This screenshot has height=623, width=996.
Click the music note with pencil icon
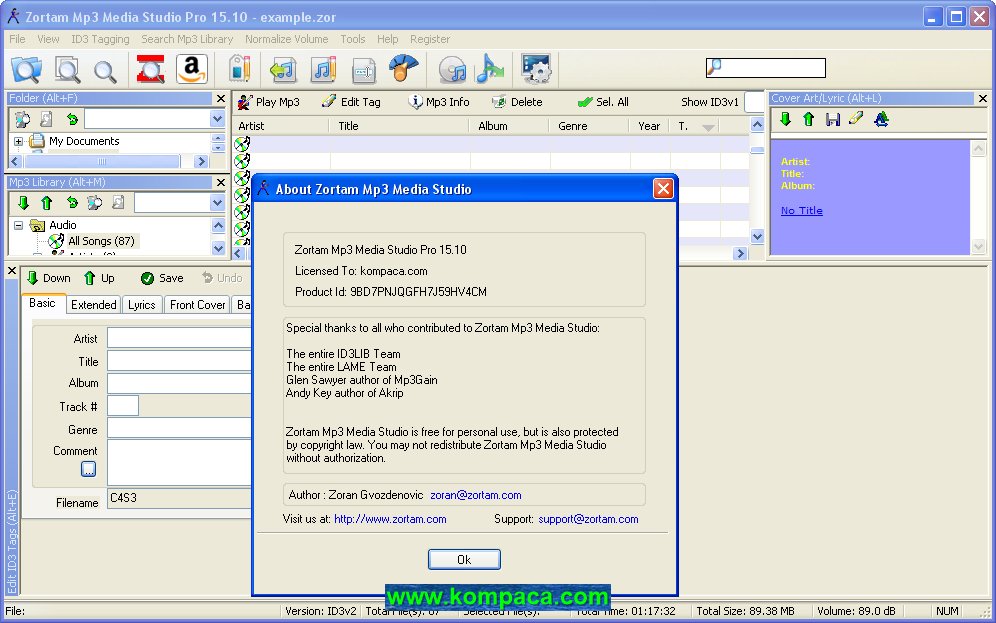tap(323, 69)
